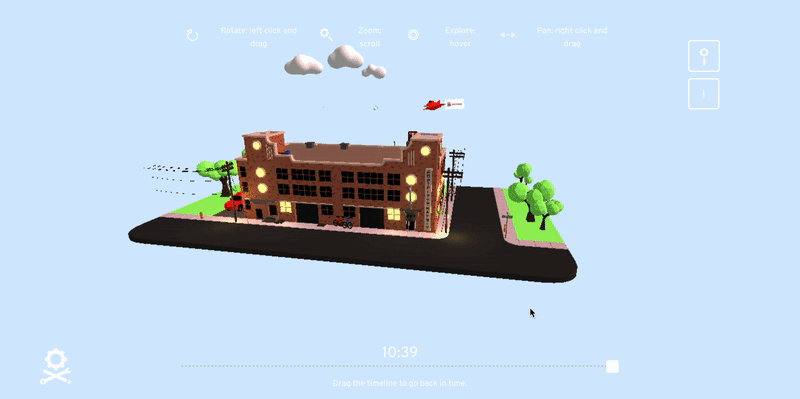Image resolution: width=800 pixels, height=399 pixels.
Task: Click the "Rotate: left click and drag" label
Action: pyautogui.click(x=259, y=37)
